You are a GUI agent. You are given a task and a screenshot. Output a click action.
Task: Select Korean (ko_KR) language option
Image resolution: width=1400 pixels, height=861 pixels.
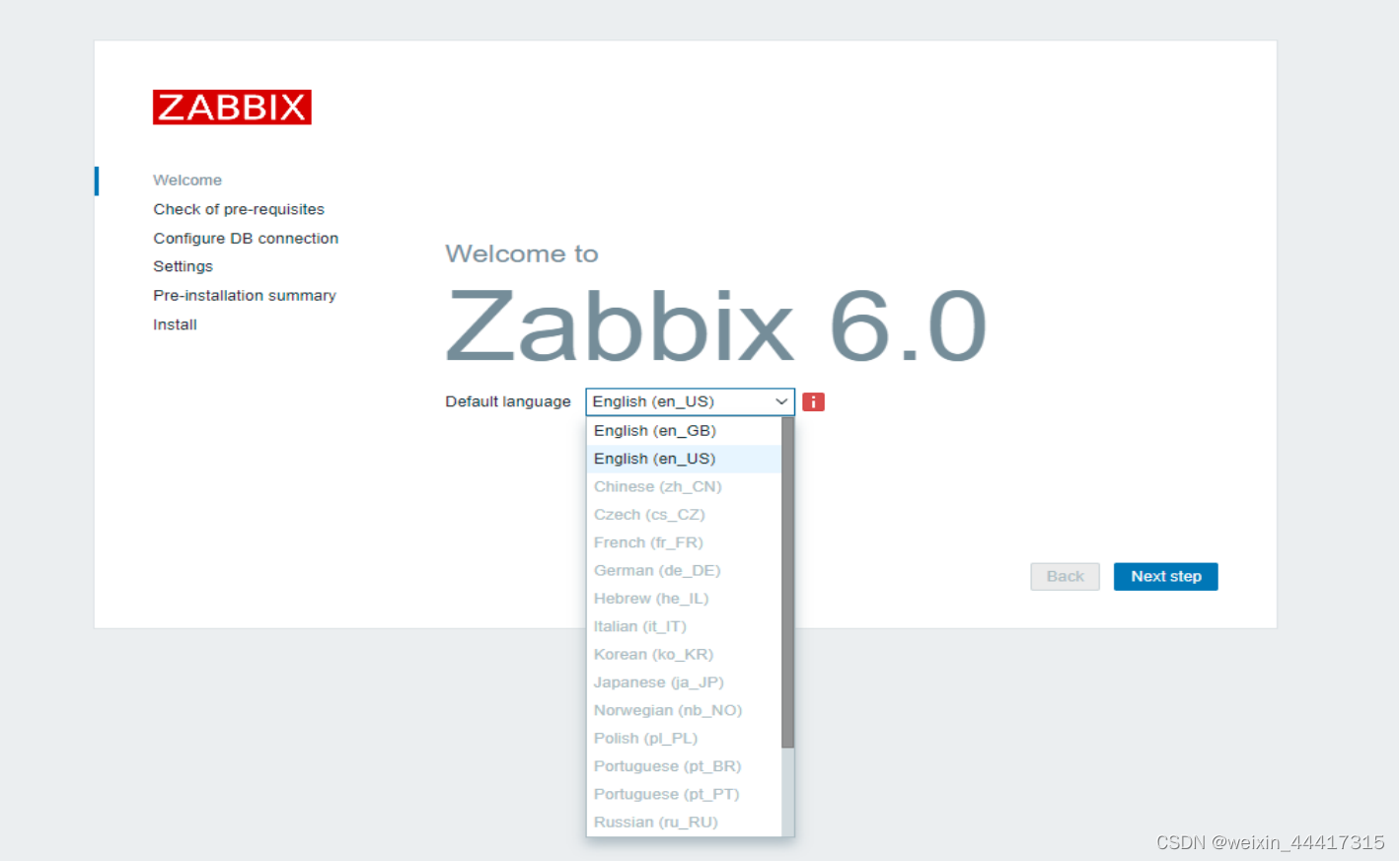pyautogui.click(x=653, y=654)
